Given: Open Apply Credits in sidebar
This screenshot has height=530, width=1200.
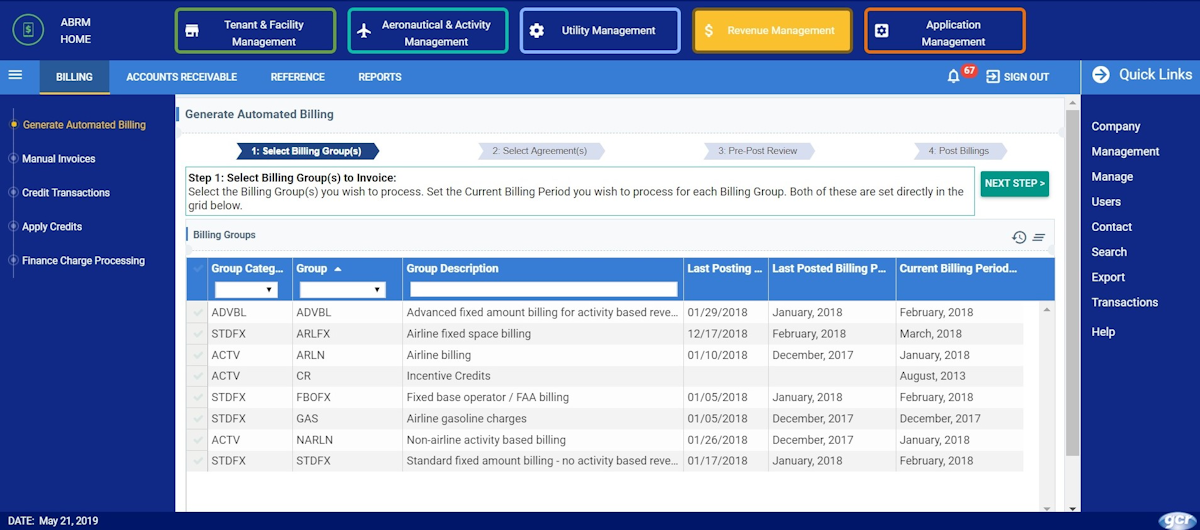Looking at the screenshot, I should pyautogui.click(x=52, y=227).
